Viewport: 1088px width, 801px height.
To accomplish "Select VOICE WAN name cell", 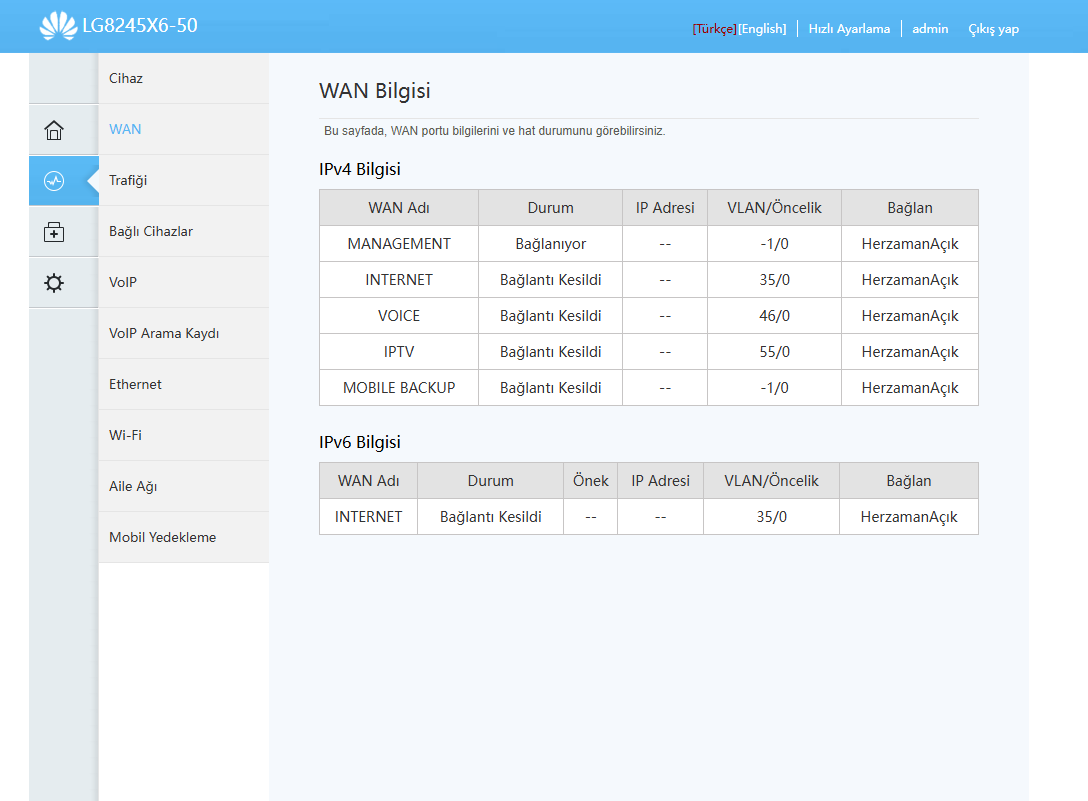I will (399, 316).
